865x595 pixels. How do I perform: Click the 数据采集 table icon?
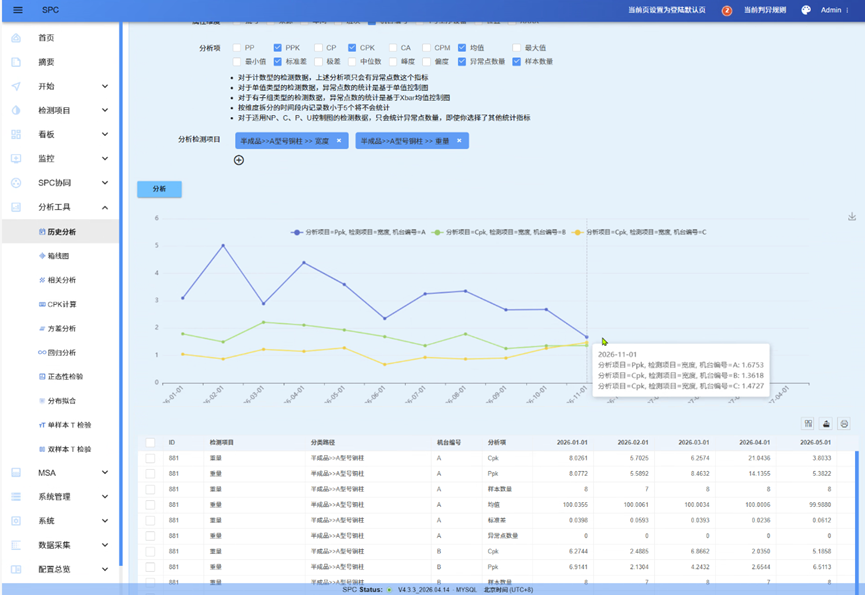16,545
